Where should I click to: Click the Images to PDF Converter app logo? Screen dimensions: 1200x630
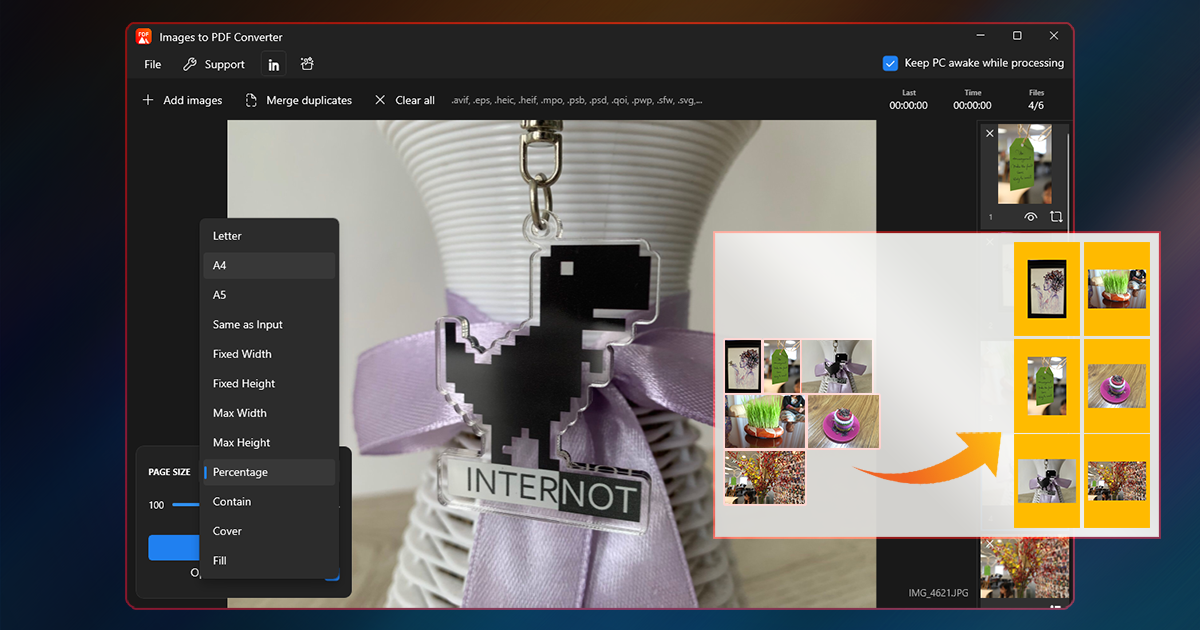click(144, 37)
